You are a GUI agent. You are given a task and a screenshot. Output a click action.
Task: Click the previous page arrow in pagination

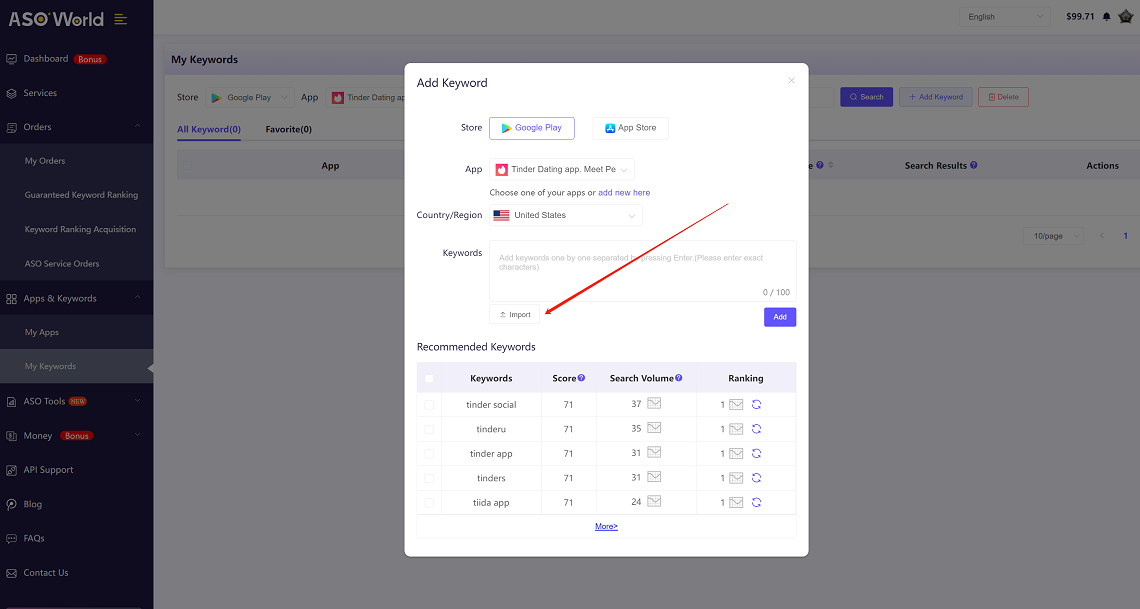(x=1102, y=236)
